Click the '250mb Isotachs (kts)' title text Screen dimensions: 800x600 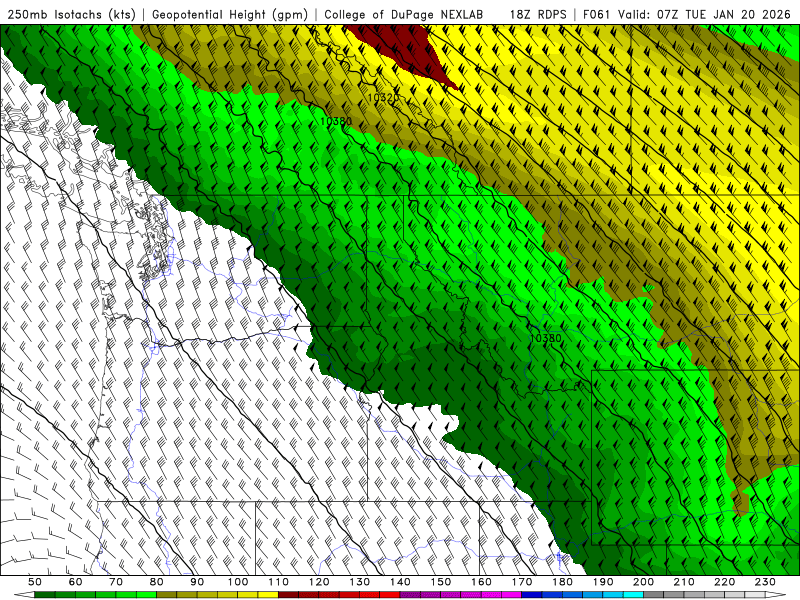click(71, 15)
